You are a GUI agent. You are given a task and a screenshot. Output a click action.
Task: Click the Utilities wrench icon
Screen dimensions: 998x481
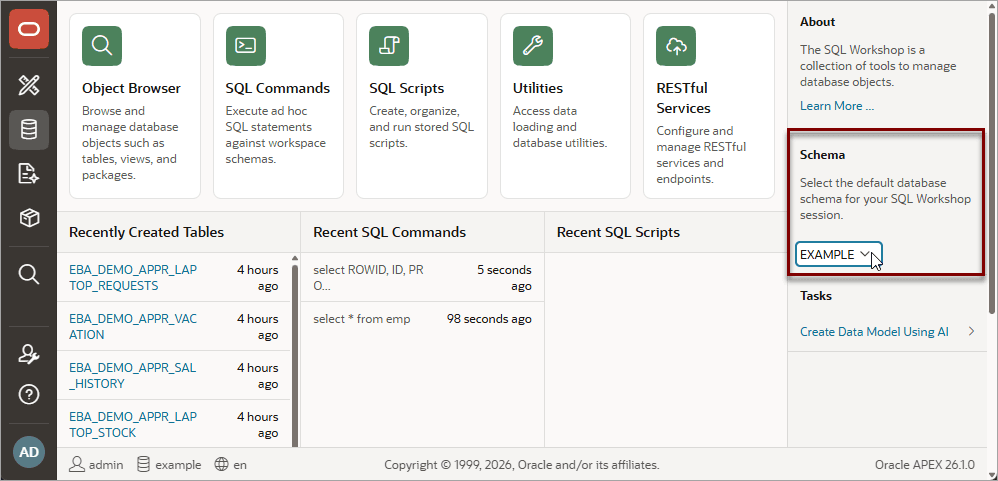(x=533, y=46)
